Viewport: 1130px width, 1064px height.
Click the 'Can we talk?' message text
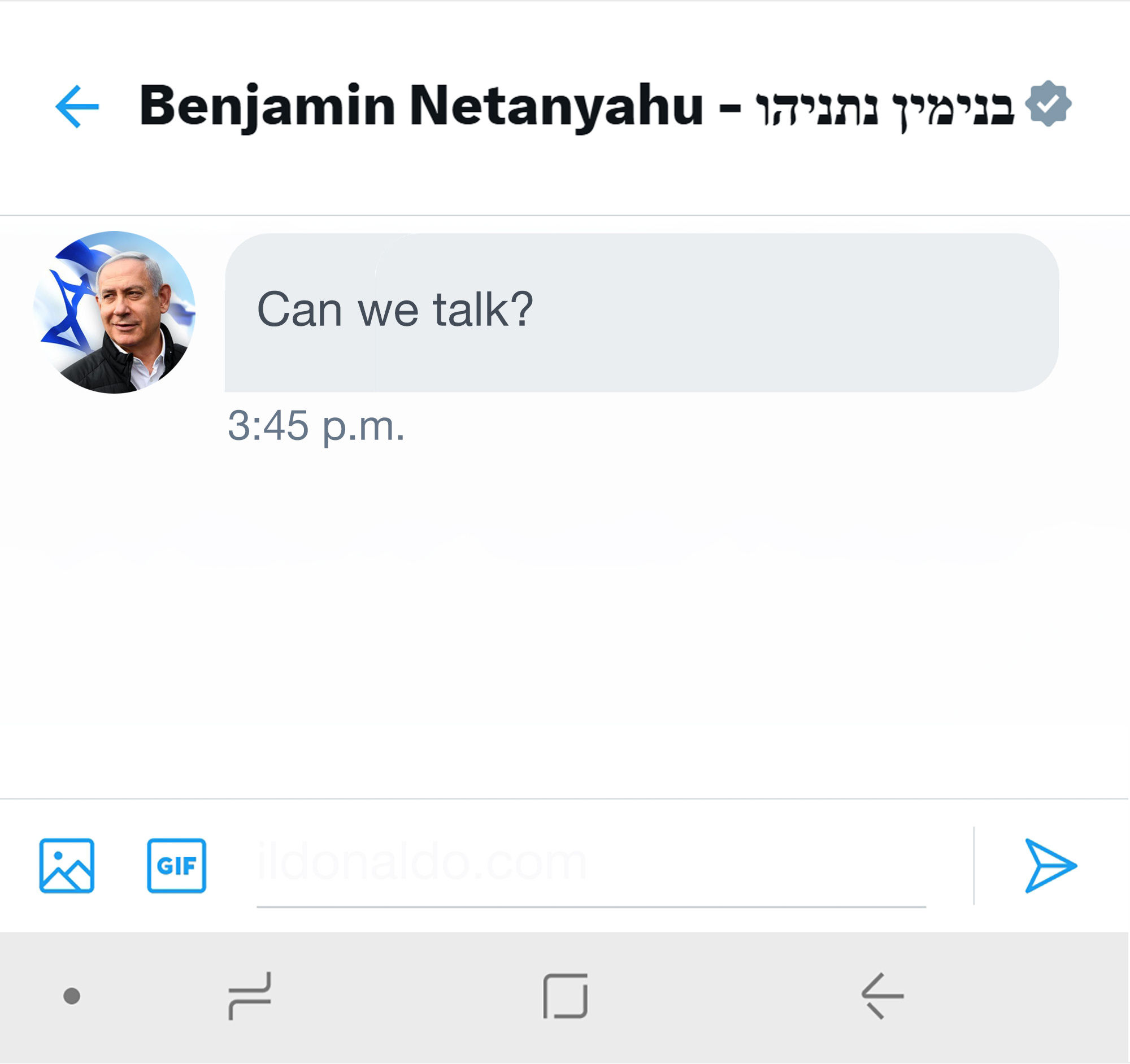pos(395,310)
